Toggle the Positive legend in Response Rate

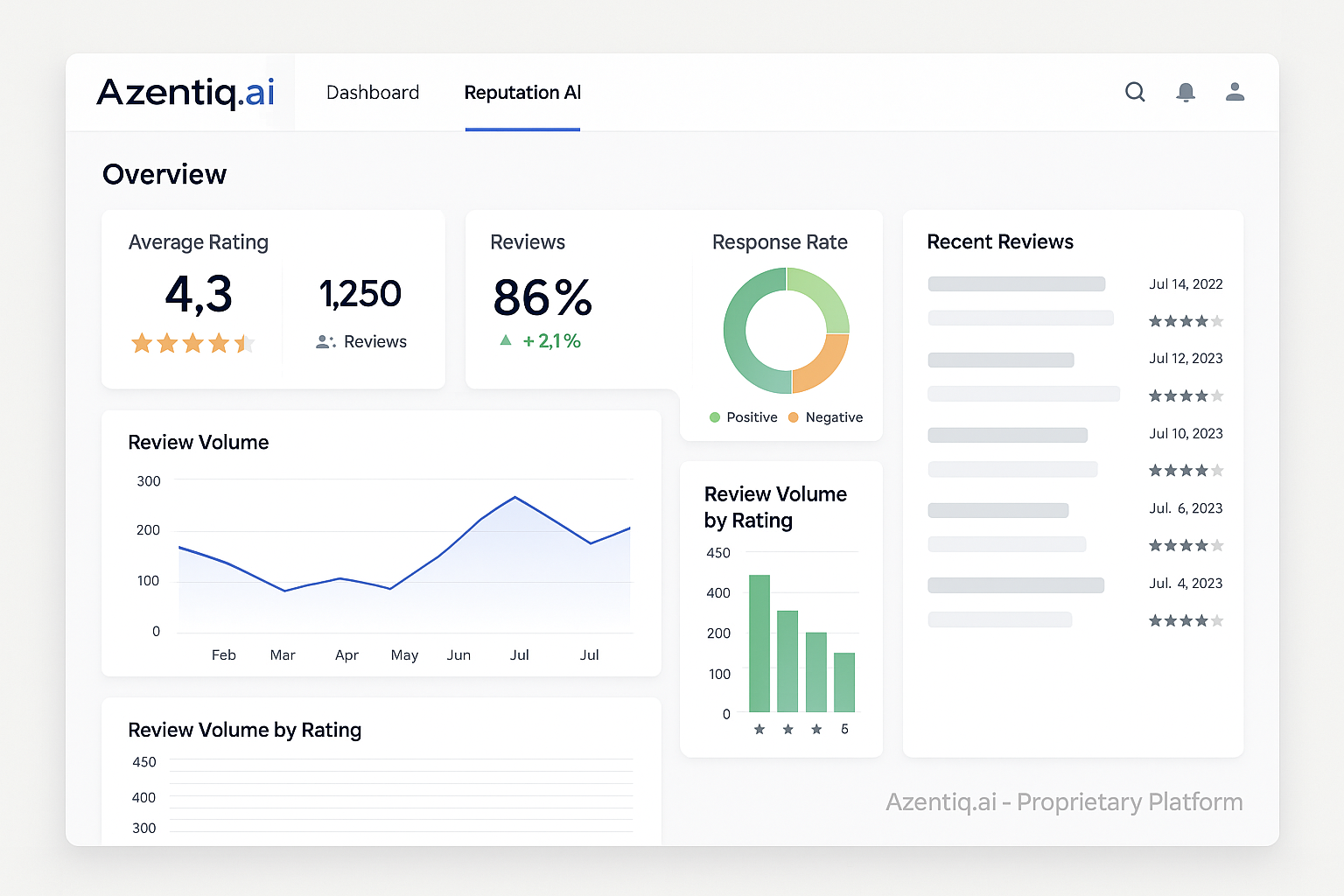coord(743,417)
